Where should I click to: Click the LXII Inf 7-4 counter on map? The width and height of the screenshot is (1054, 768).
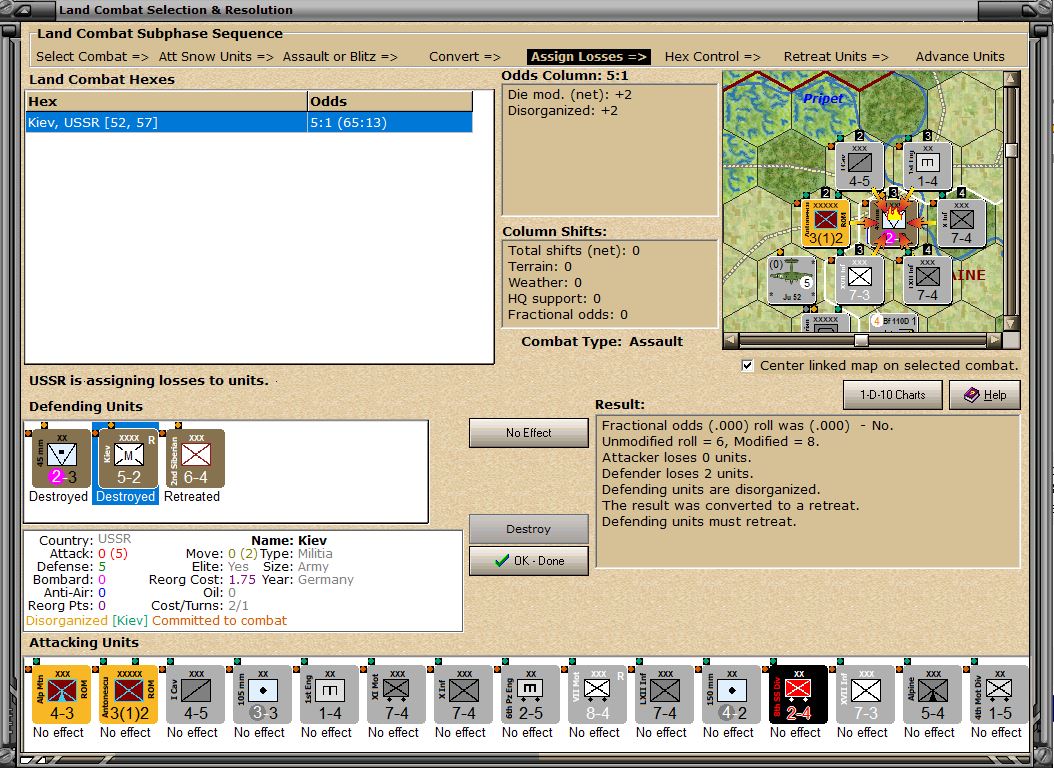(927, 279)
